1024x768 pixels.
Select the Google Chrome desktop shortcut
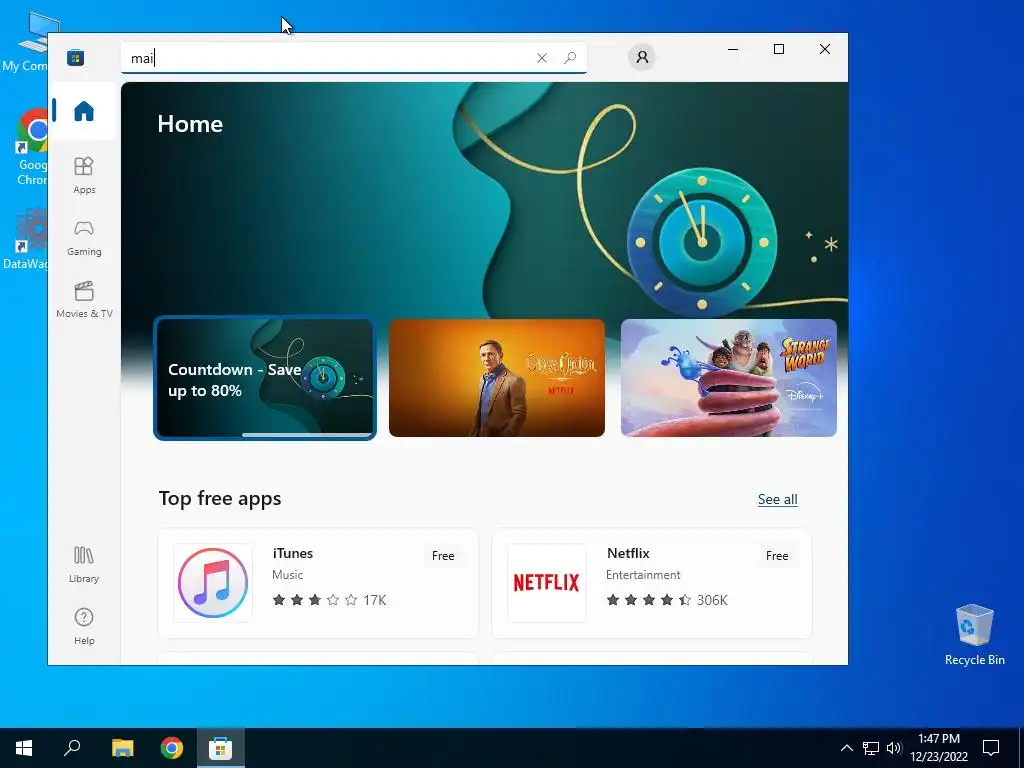tap(33, 147)
